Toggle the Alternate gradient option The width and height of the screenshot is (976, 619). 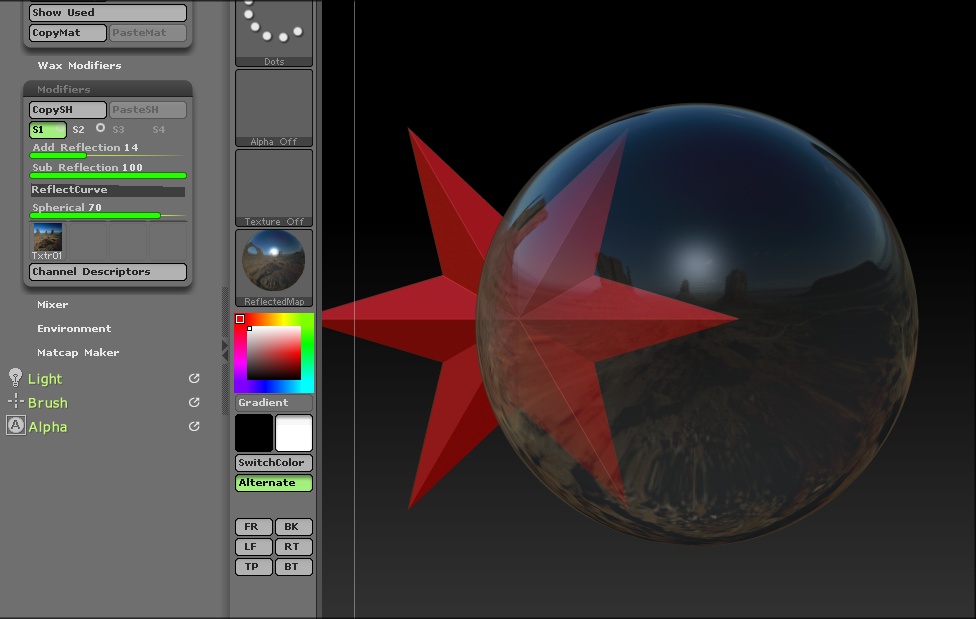273,483
